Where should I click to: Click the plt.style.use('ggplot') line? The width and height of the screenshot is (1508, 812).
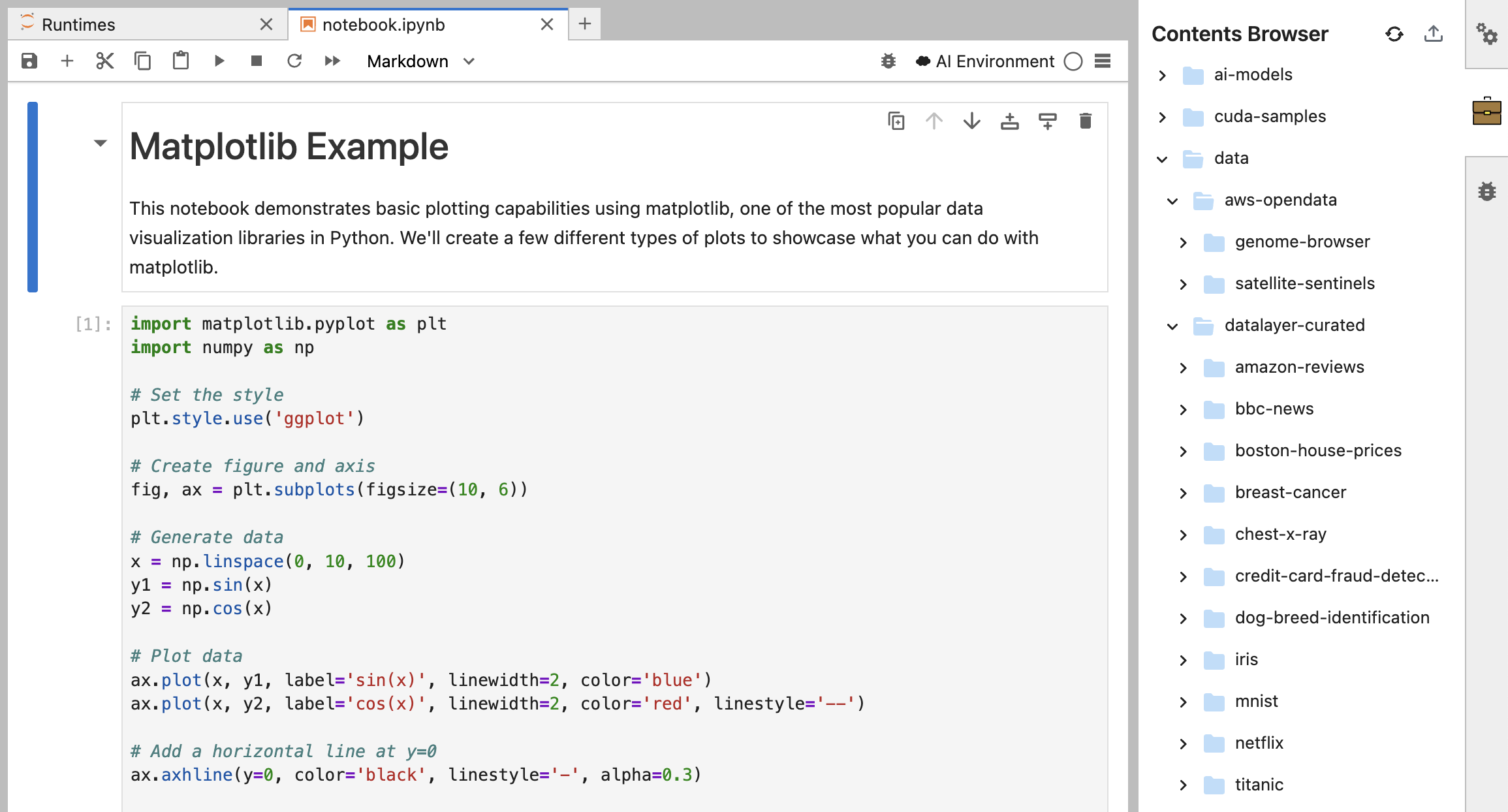click(x=247, y=418)
